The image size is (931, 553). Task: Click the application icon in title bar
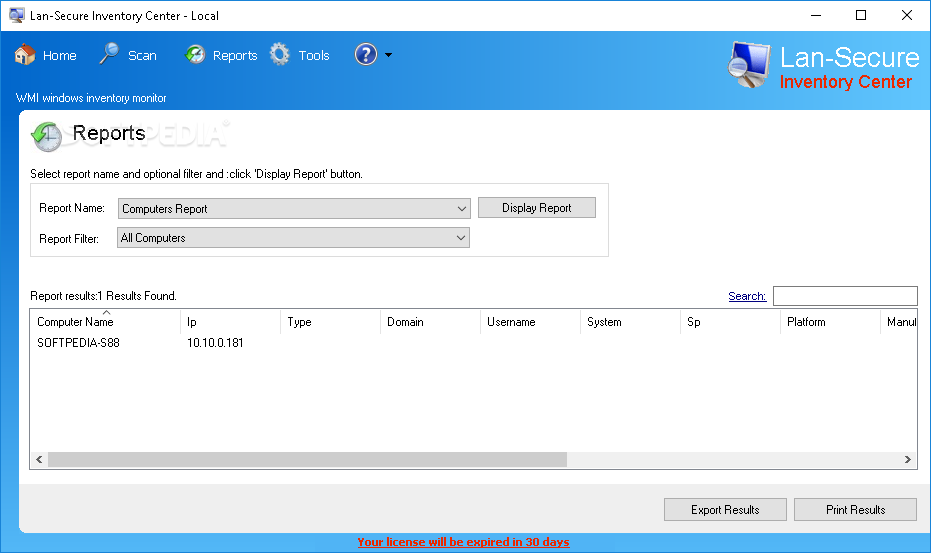point(17,15)
